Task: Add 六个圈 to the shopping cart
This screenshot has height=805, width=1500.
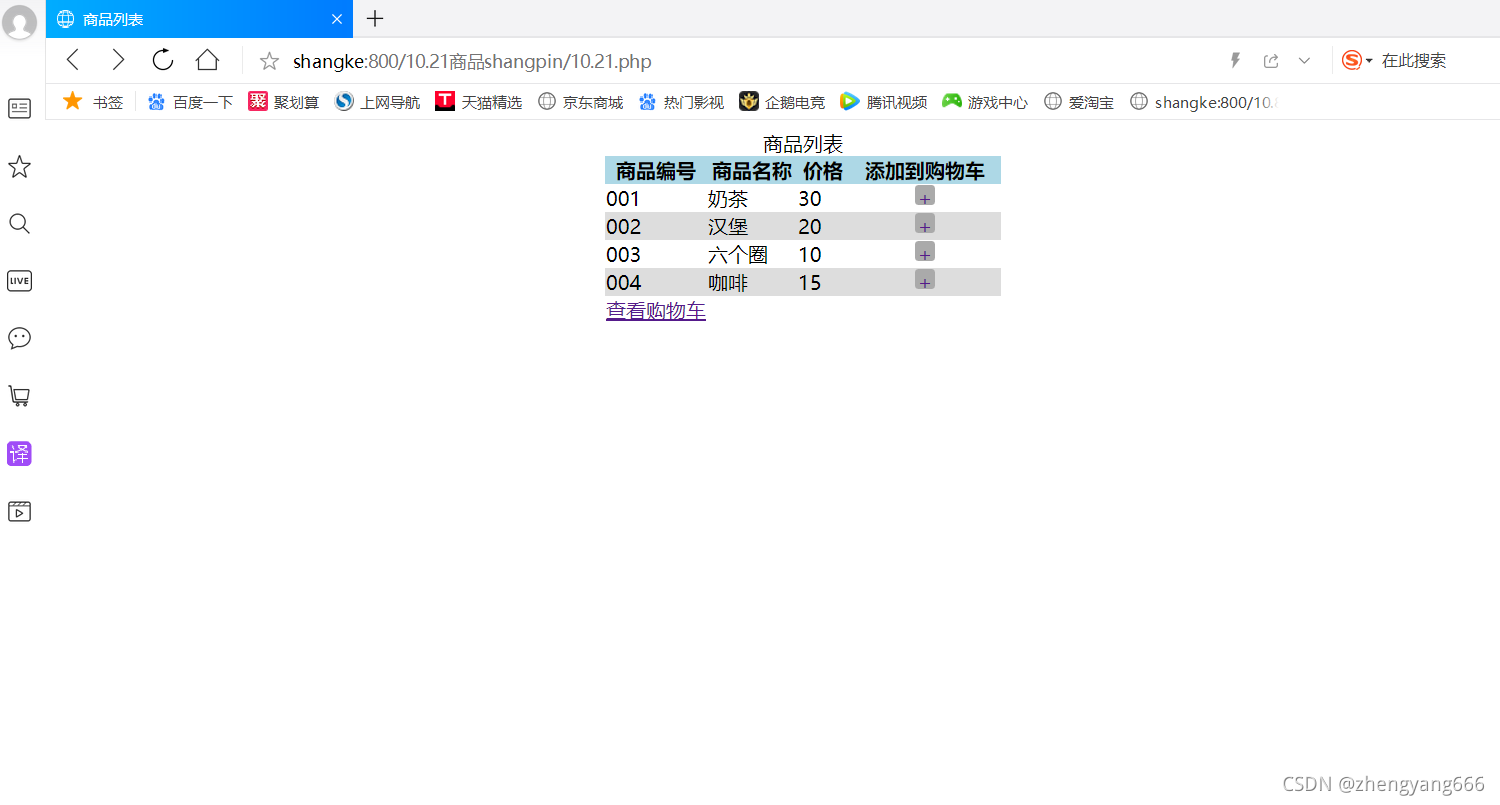Action: pyautogui.click(x=925, y=252)
